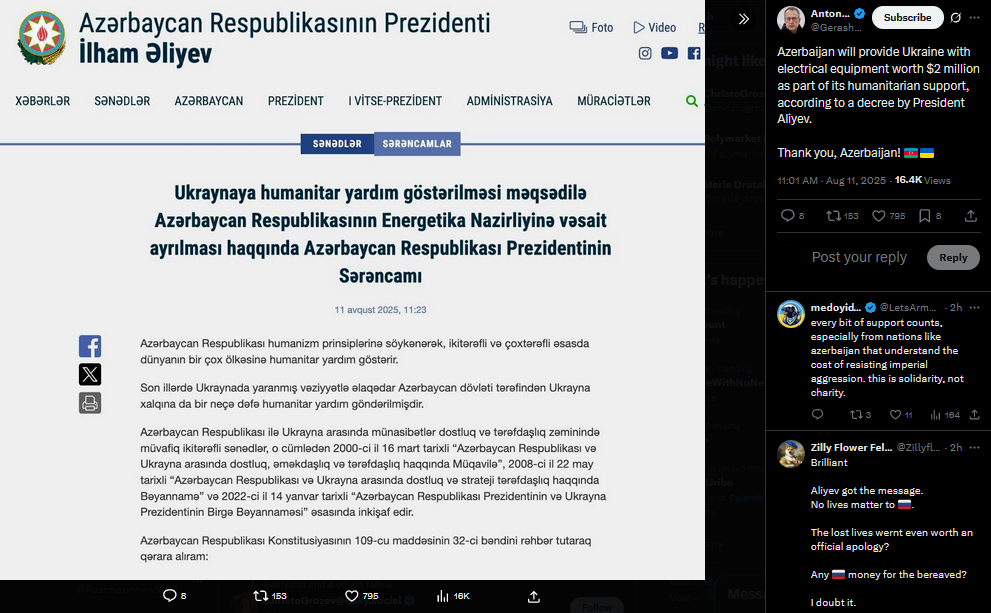Viewport: 991px width, 613px height.
Task: Share article via Facebook sidebar icon
Action: (x=90, y=346)
